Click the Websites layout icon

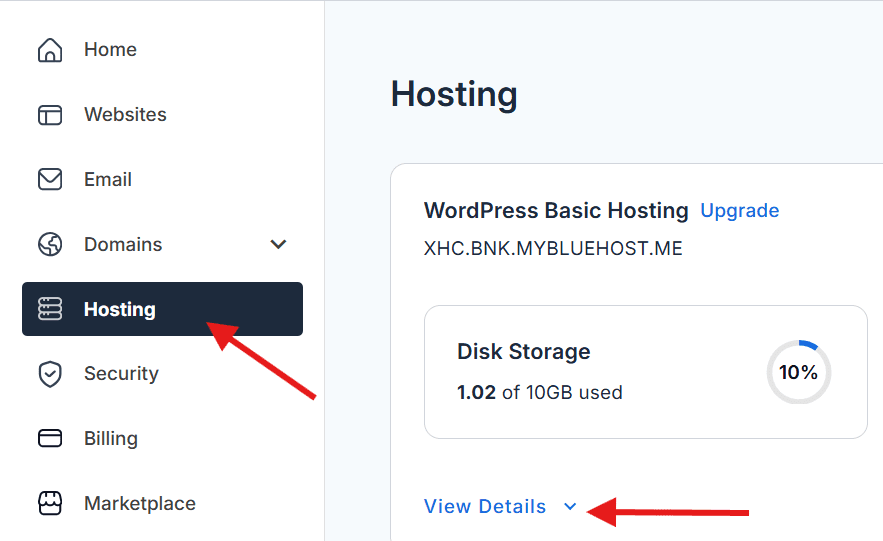pos(50,115)
